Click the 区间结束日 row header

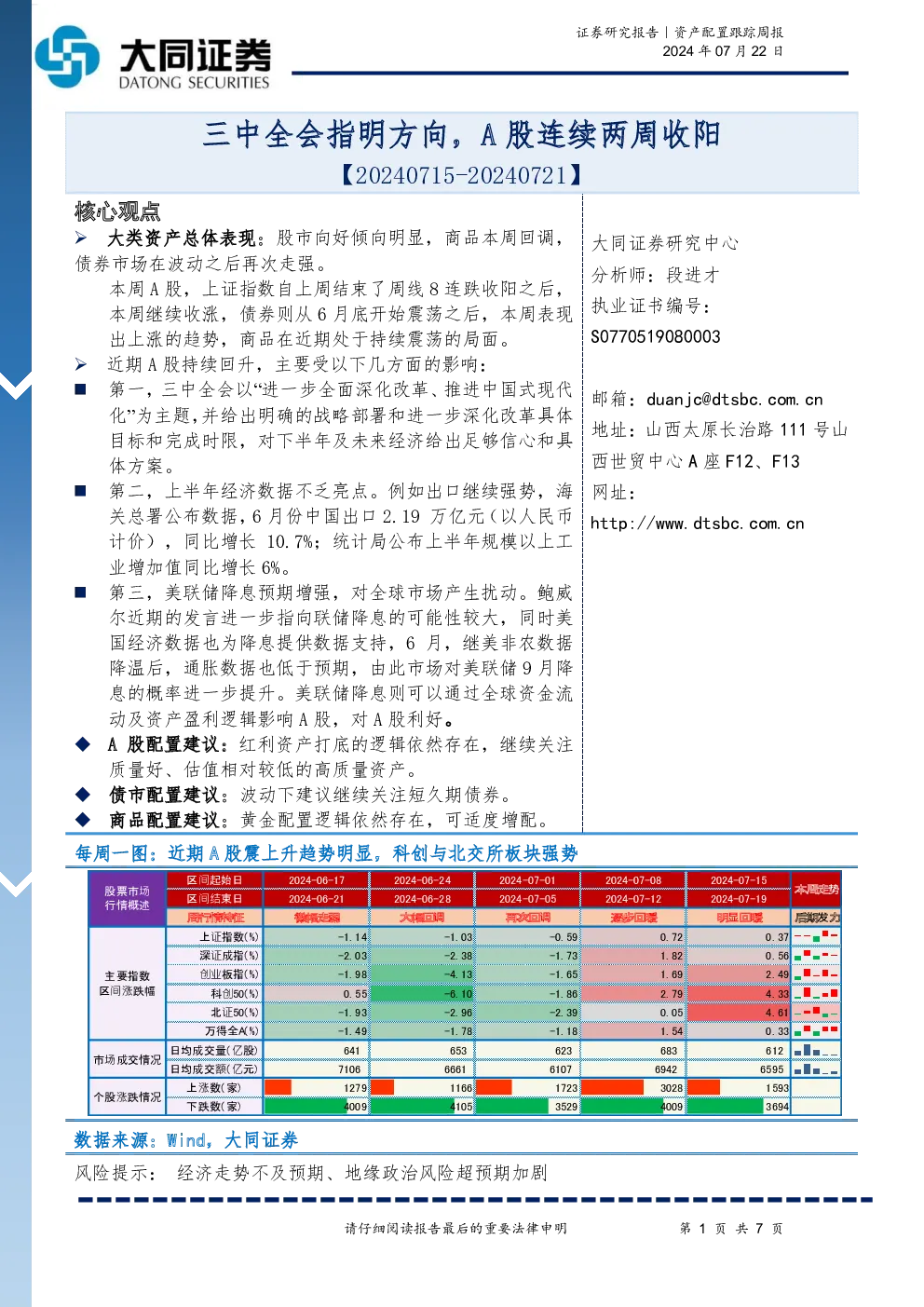(x=213, y=899)
